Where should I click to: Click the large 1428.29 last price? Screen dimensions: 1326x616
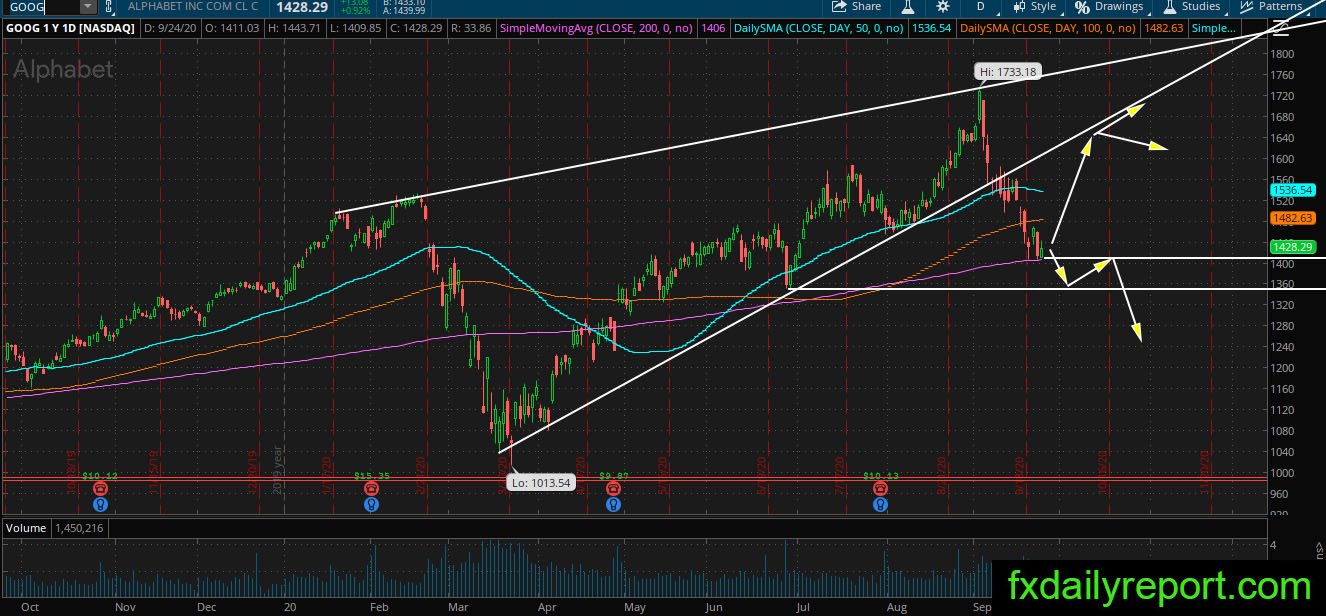click(303, 6)
